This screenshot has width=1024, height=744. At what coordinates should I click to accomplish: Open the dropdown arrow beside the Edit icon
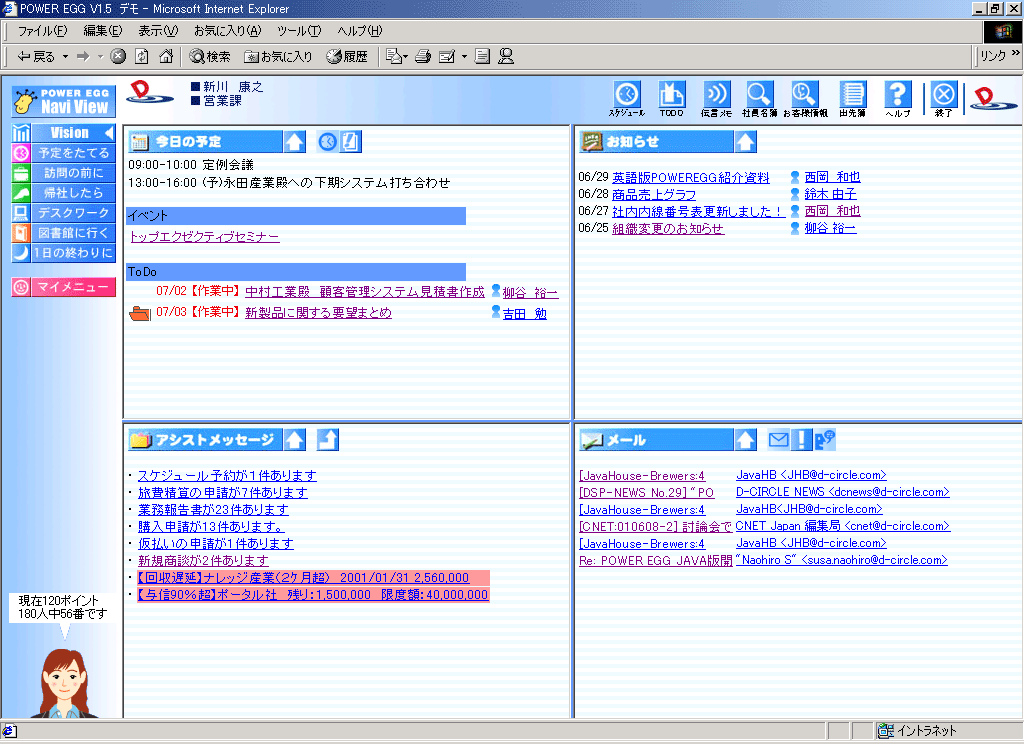click(x=464, y=57)
